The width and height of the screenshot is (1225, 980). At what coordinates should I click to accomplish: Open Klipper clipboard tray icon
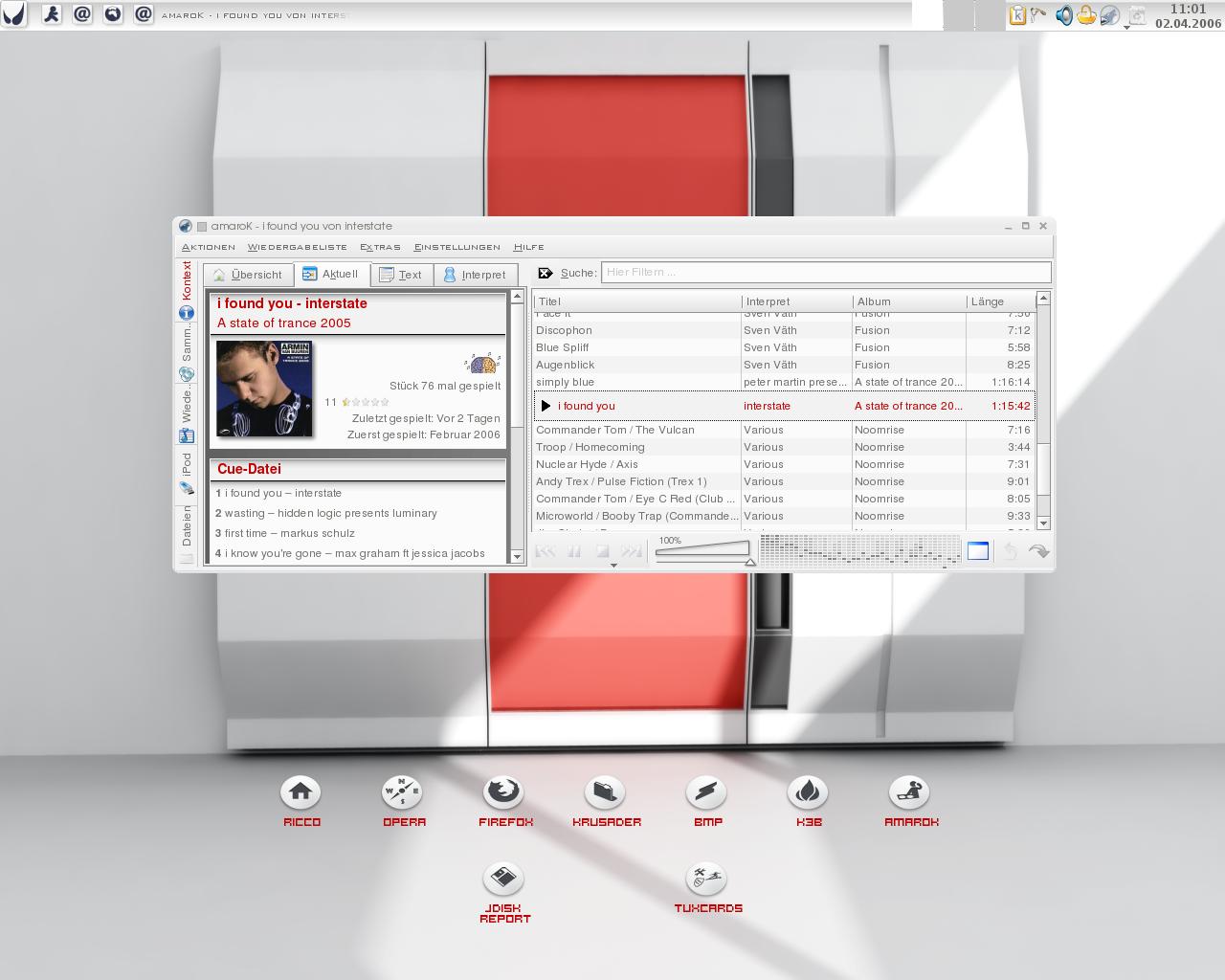(1018, 14)
